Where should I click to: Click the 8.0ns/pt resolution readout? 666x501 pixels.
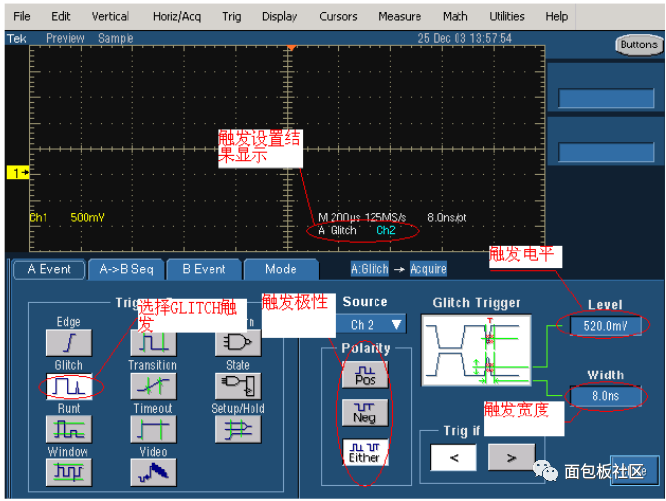click(446, 218)
